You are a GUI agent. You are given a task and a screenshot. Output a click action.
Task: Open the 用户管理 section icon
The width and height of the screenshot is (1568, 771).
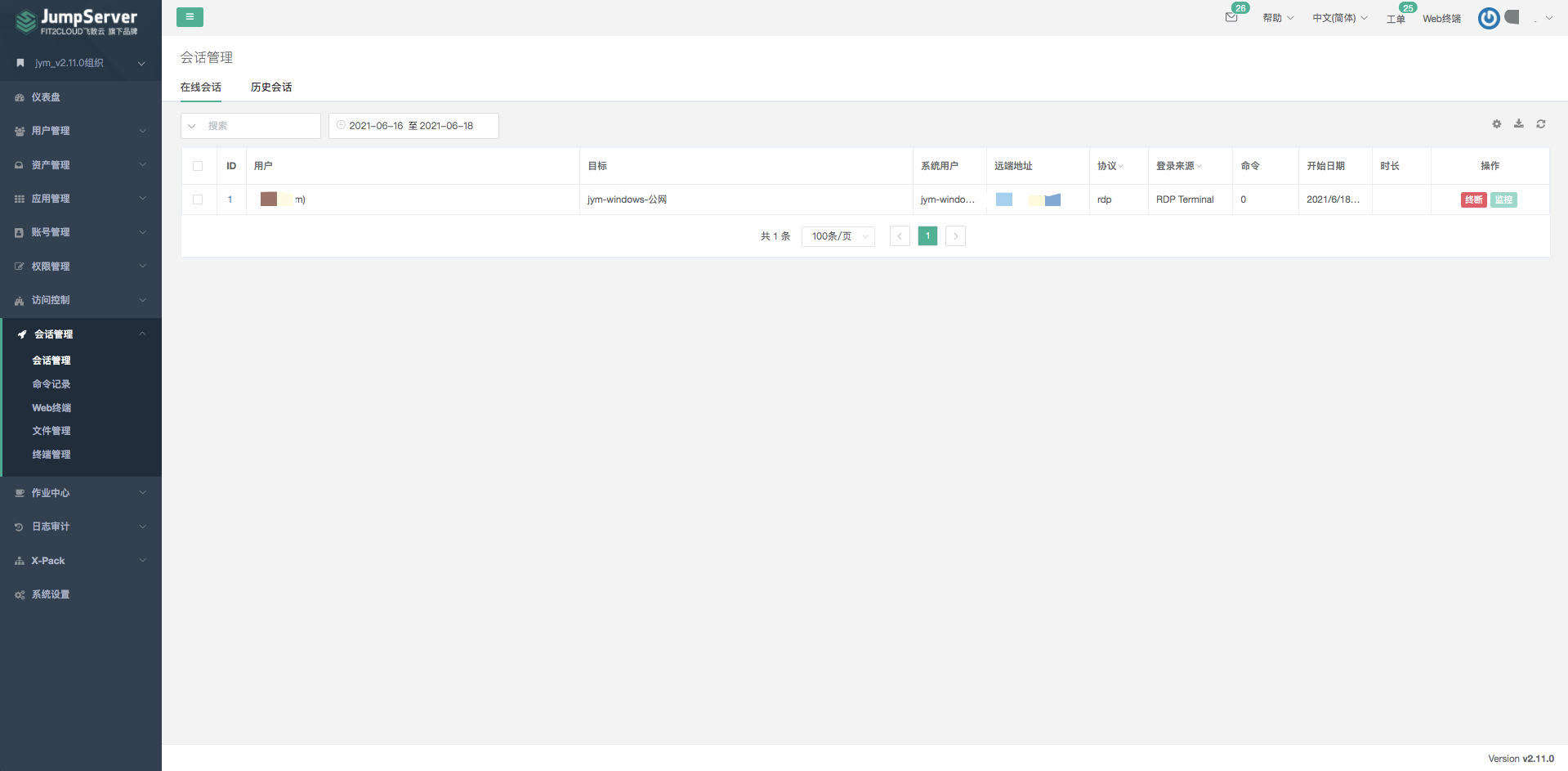18,131
